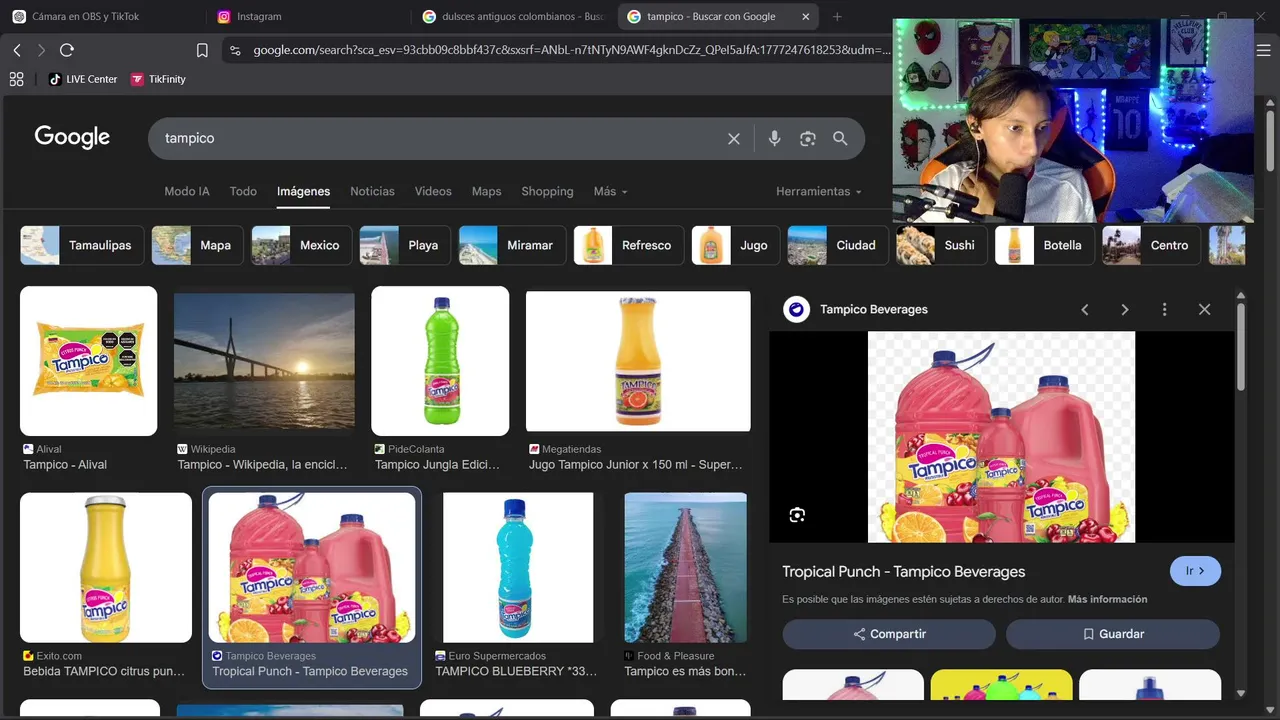Open the Más información link

pos(1107,599)
